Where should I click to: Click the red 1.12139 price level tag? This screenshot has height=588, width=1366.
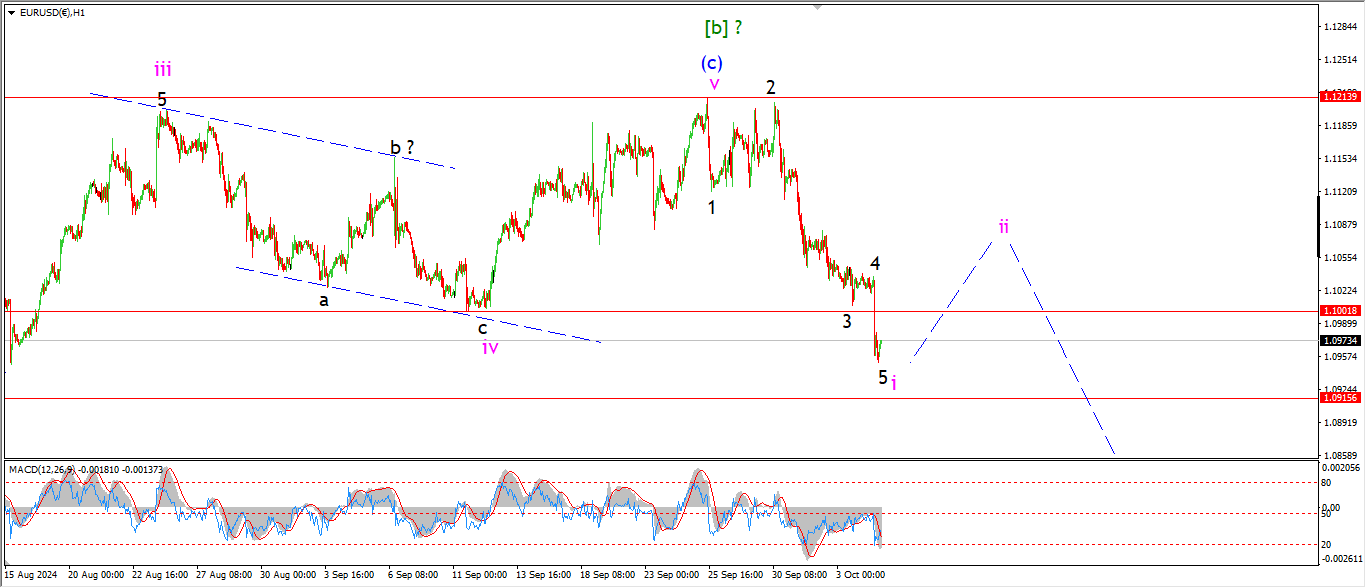pos(1339,97)
